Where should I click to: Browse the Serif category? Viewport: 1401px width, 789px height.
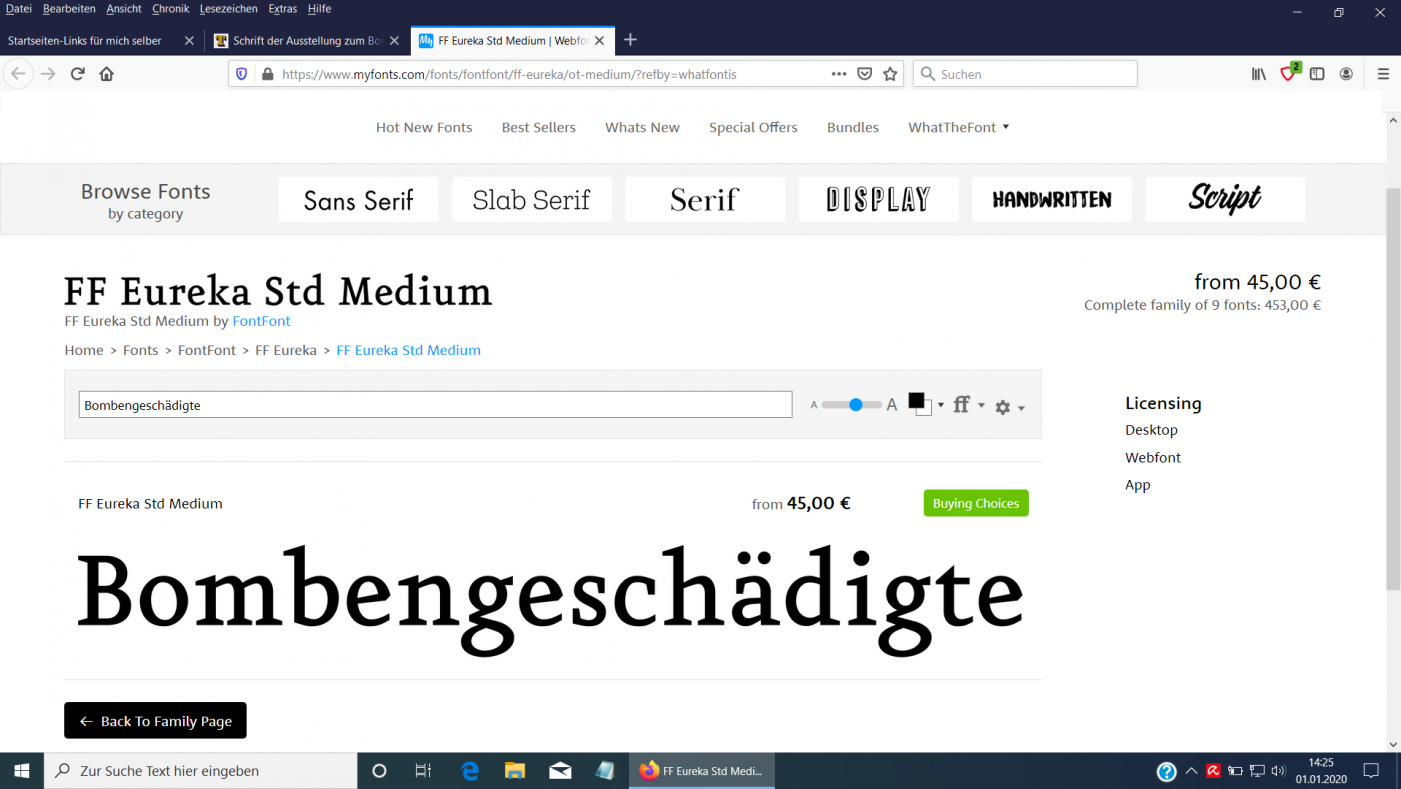point(705,200)
